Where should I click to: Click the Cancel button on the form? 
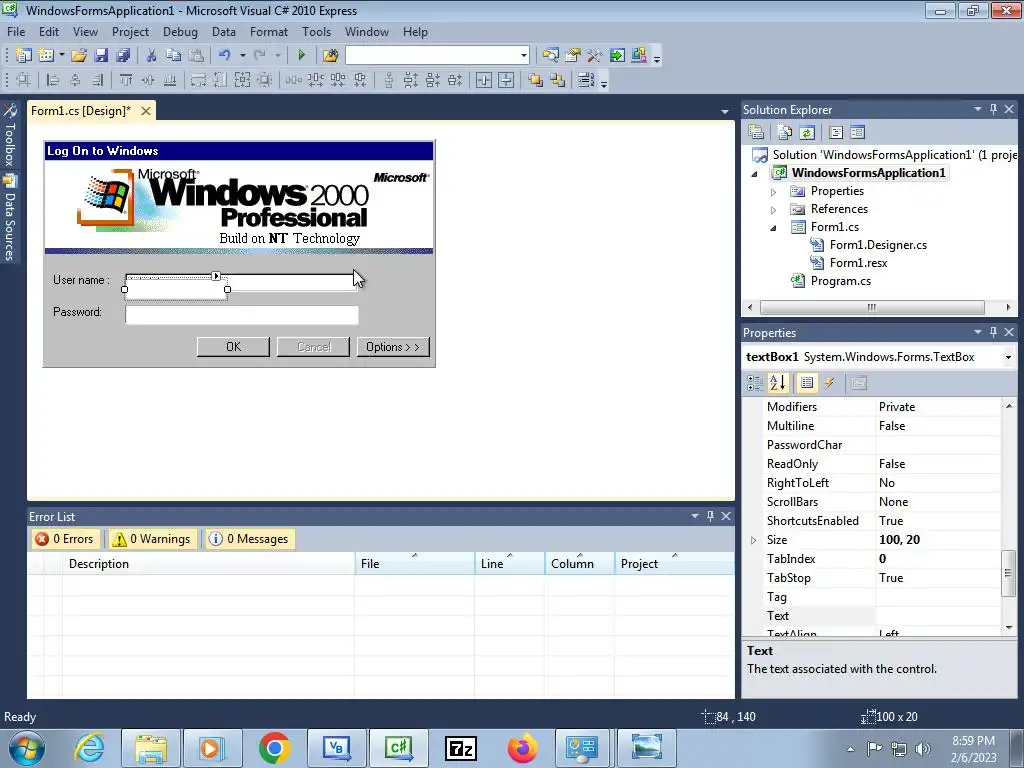[313, 347]
